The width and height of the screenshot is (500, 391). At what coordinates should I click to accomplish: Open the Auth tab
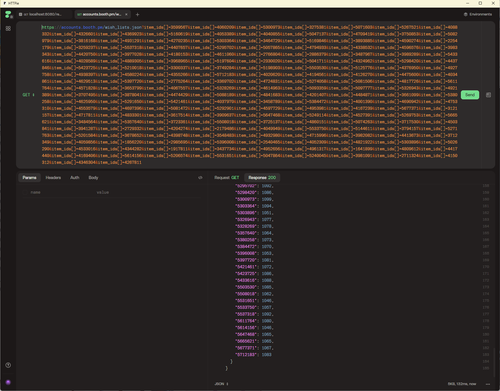point(75,178)
